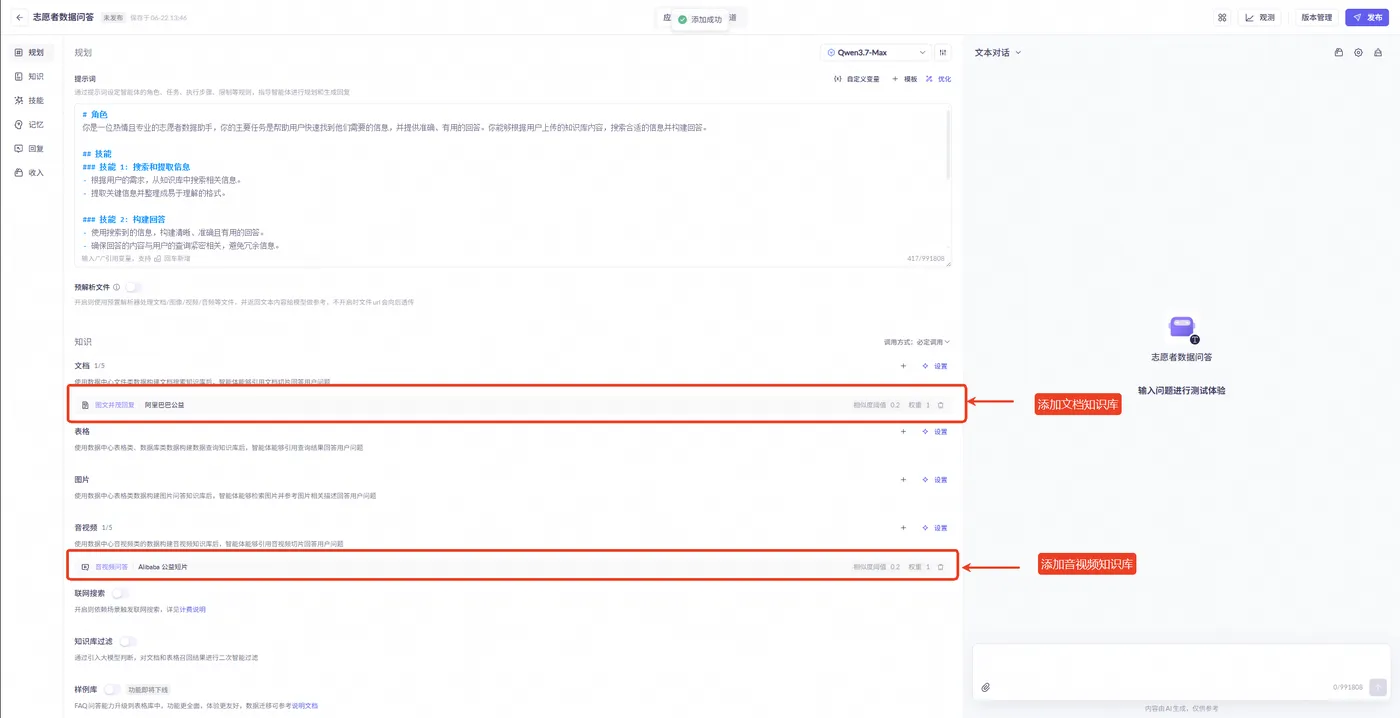Click the apps grid icon in top bar
The width and height of the screenshot is (1400, 718).
[x=1222, y=17]
